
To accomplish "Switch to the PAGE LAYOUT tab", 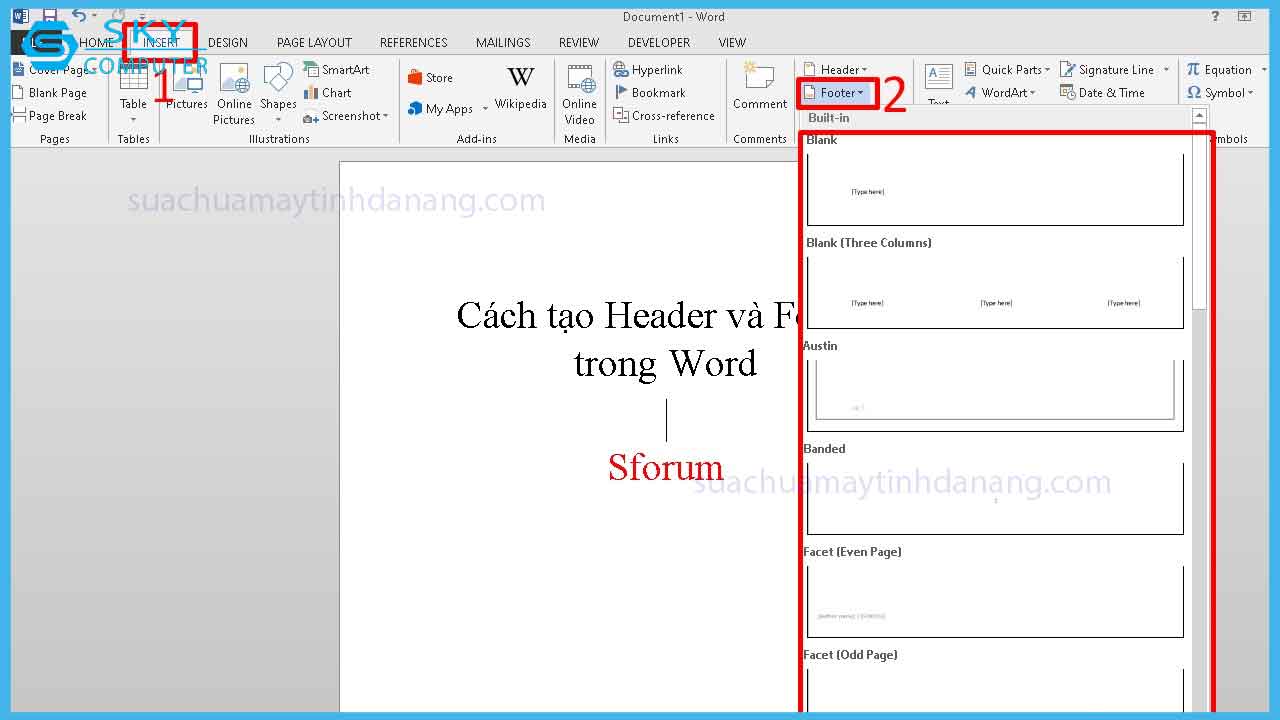I will click(314, 43).
